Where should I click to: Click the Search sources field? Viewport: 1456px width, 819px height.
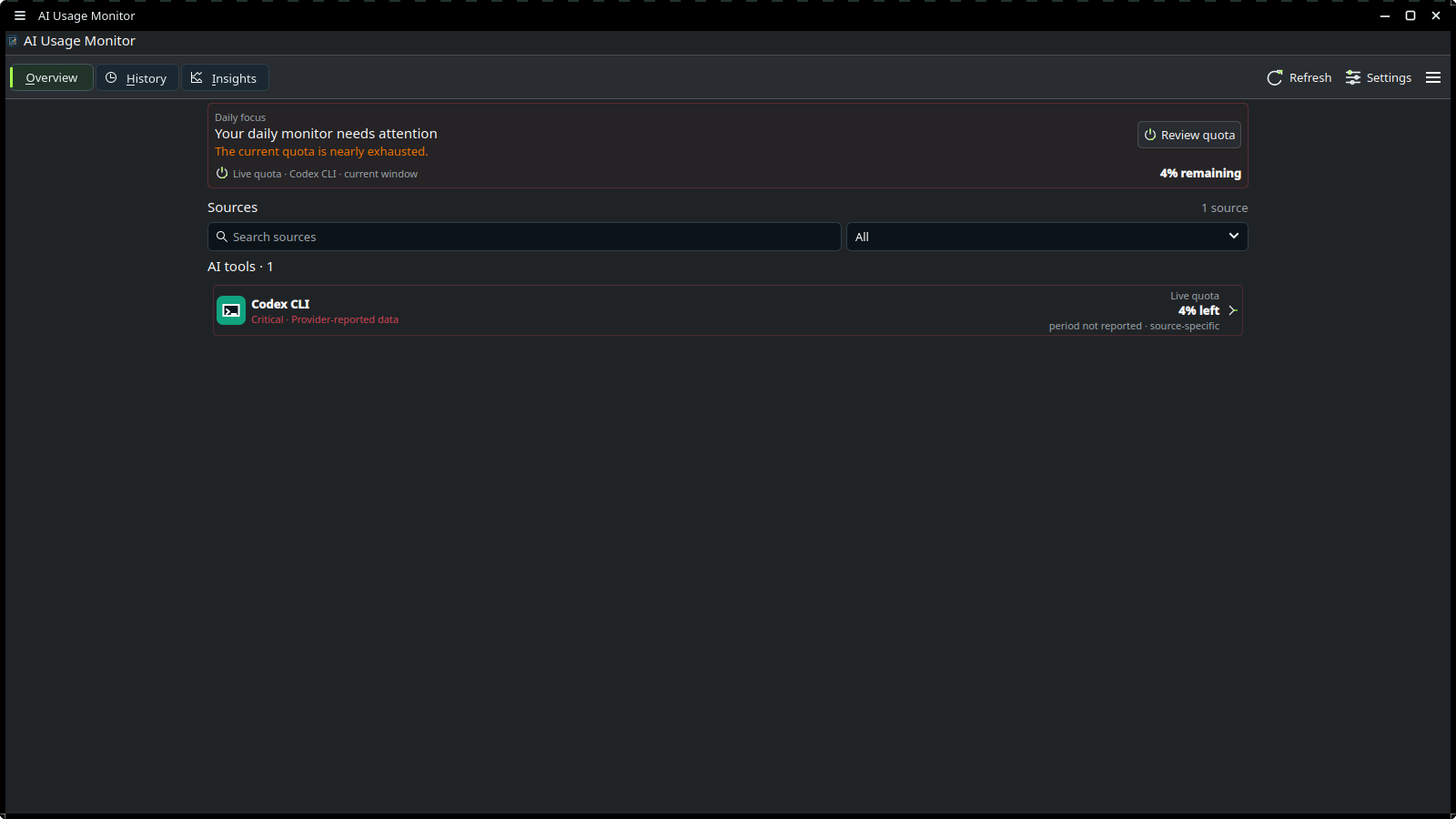pyautogui.click(x=524, y=237)
